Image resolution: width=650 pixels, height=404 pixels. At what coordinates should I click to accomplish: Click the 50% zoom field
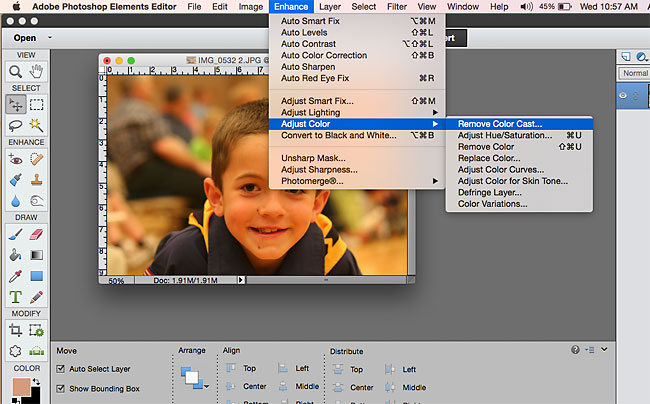click(116, 281)
